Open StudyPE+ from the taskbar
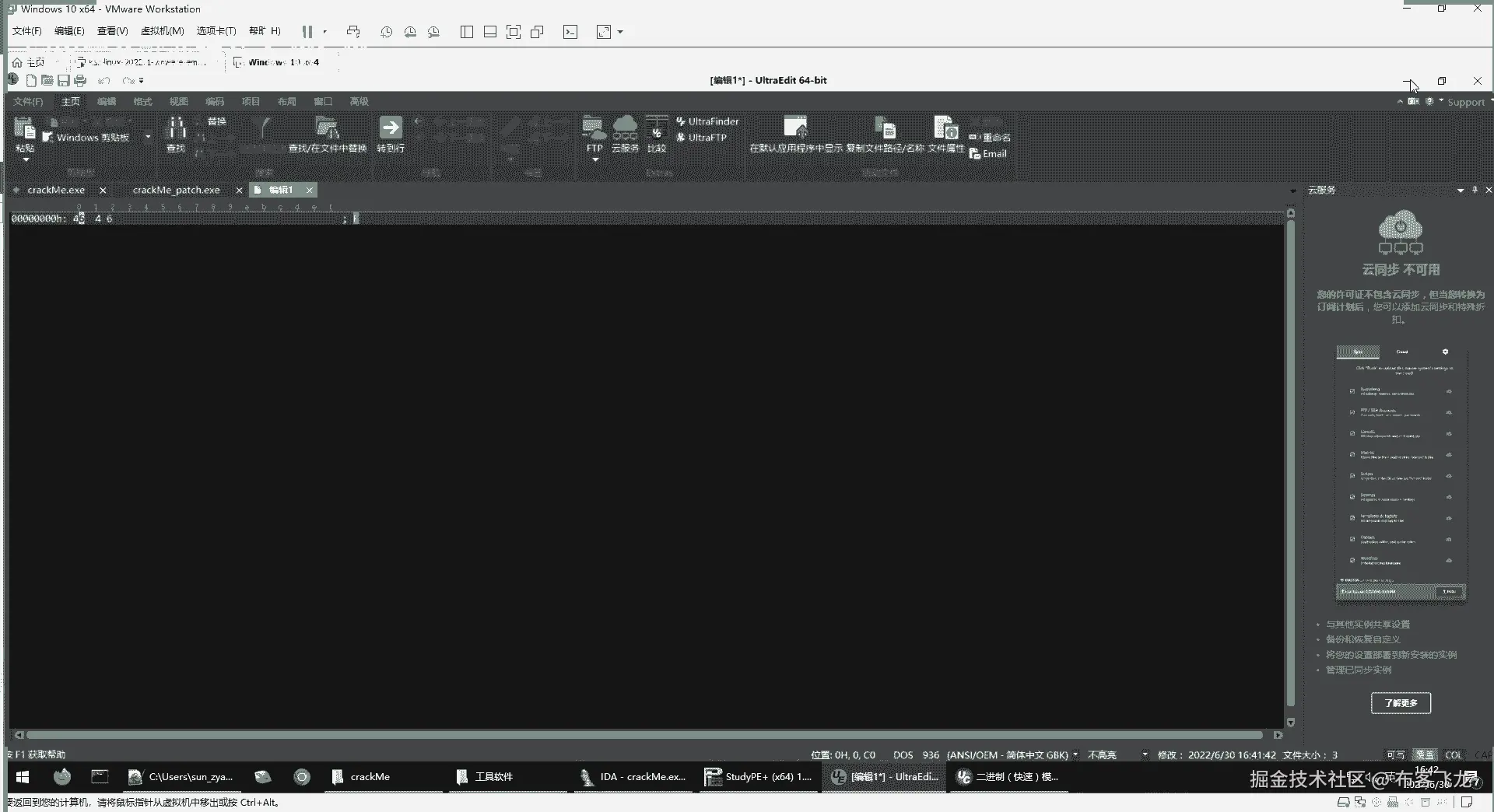The width and height of the screenshot is (1494, 812). [x=759, y=777]
